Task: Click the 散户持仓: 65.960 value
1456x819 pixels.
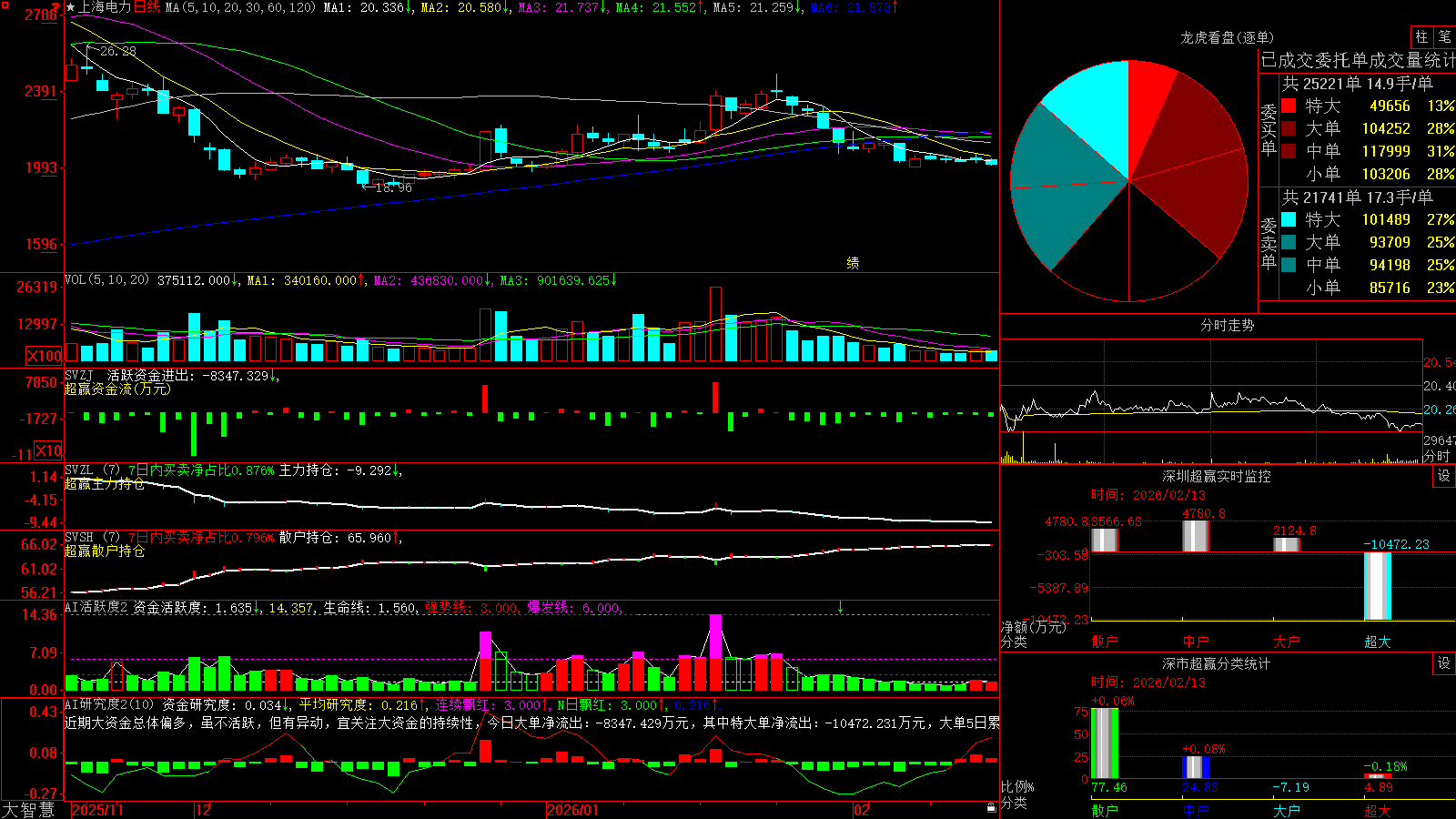Action: [x=336, y=538]
